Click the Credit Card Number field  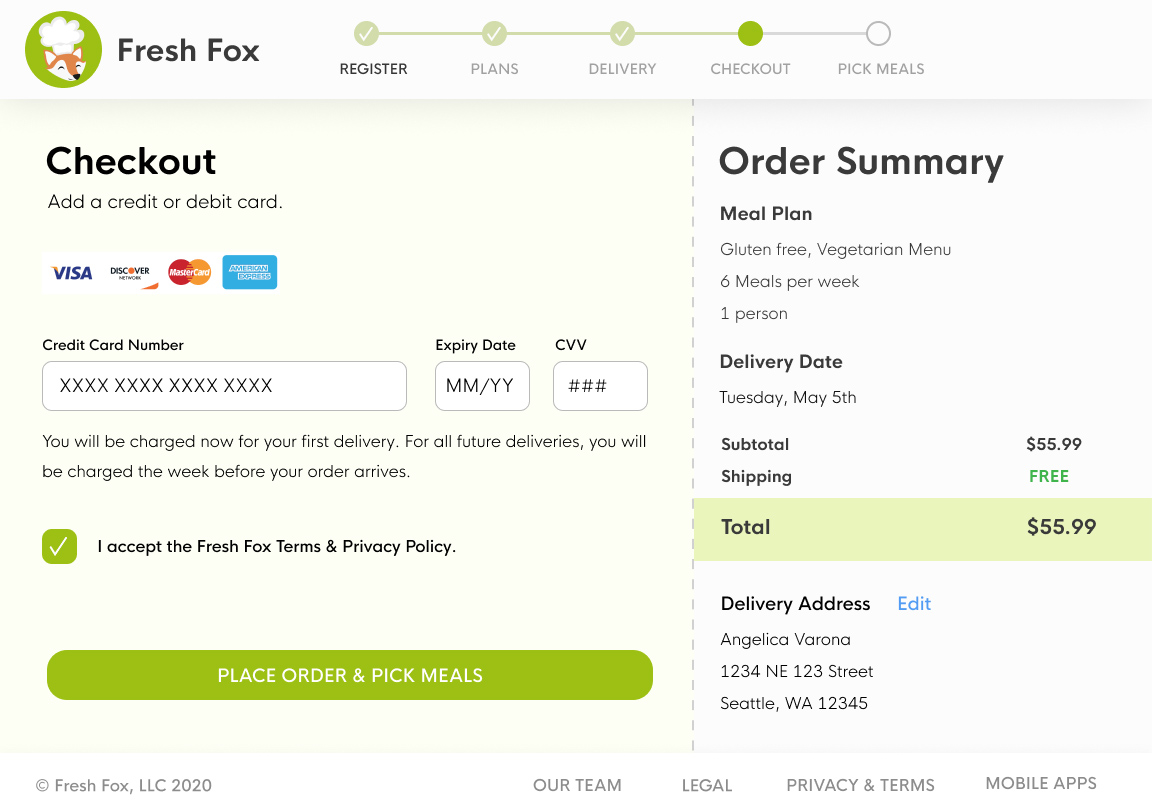click(x=224, y=386)
